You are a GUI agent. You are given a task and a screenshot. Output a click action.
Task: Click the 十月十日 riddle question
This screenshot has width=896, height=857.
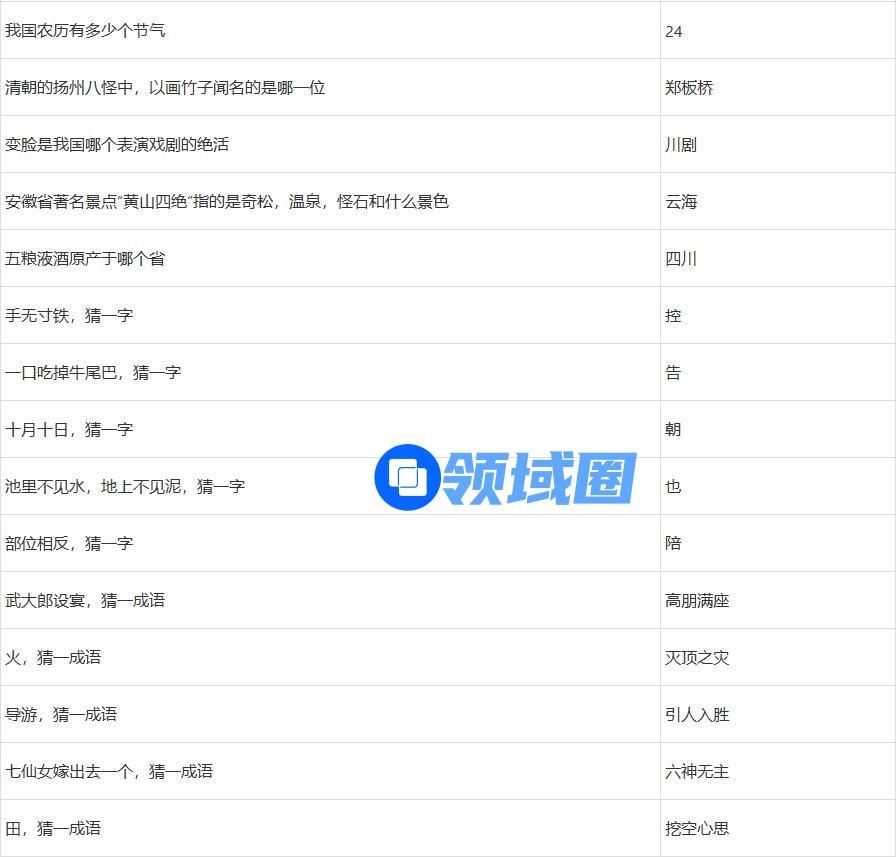click(69, 429)
